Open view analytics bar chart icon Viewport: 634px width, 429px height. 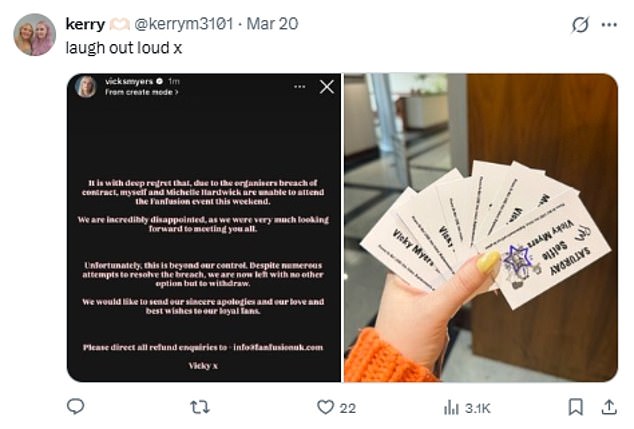[451, 406]
